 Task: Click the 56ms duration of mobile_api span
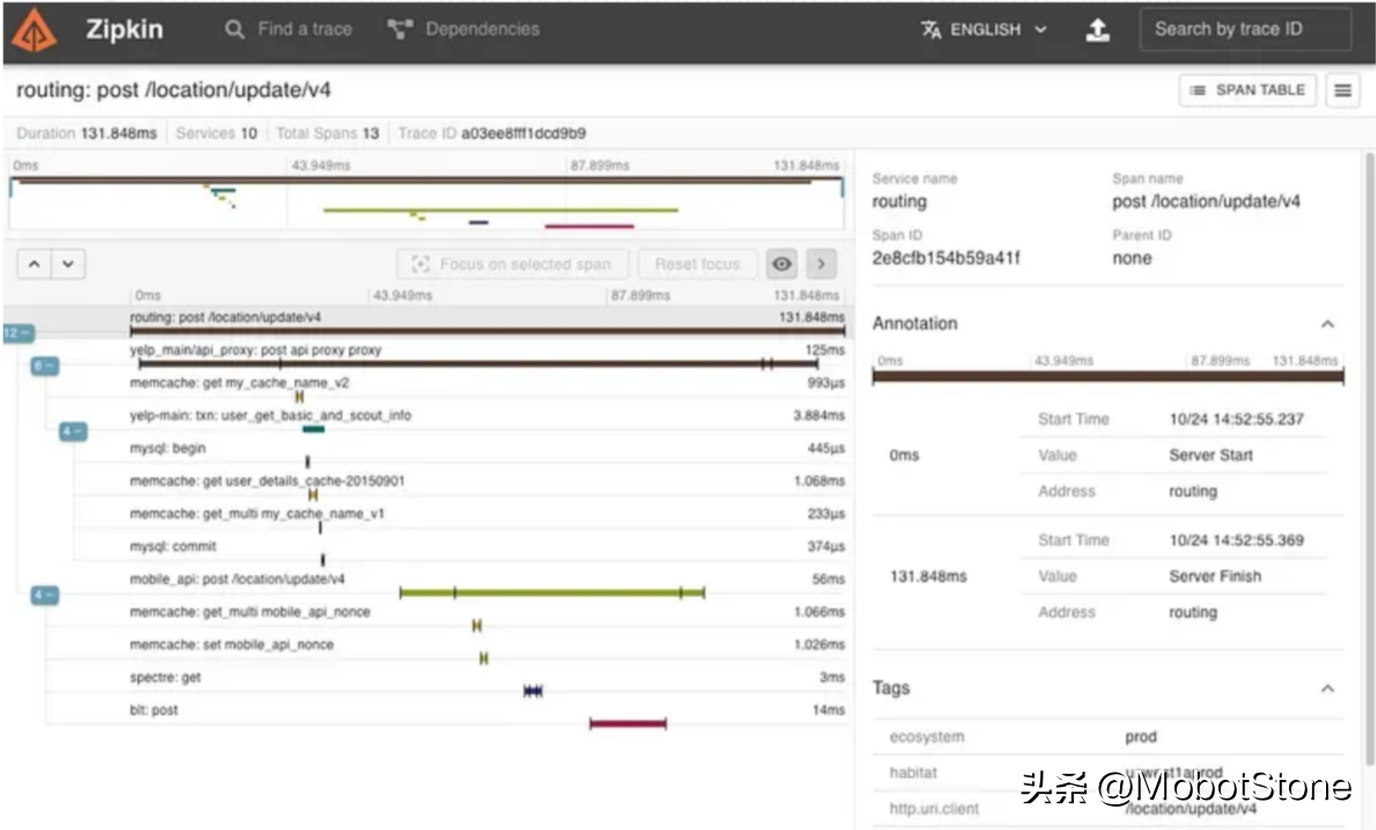click(828, 579)
